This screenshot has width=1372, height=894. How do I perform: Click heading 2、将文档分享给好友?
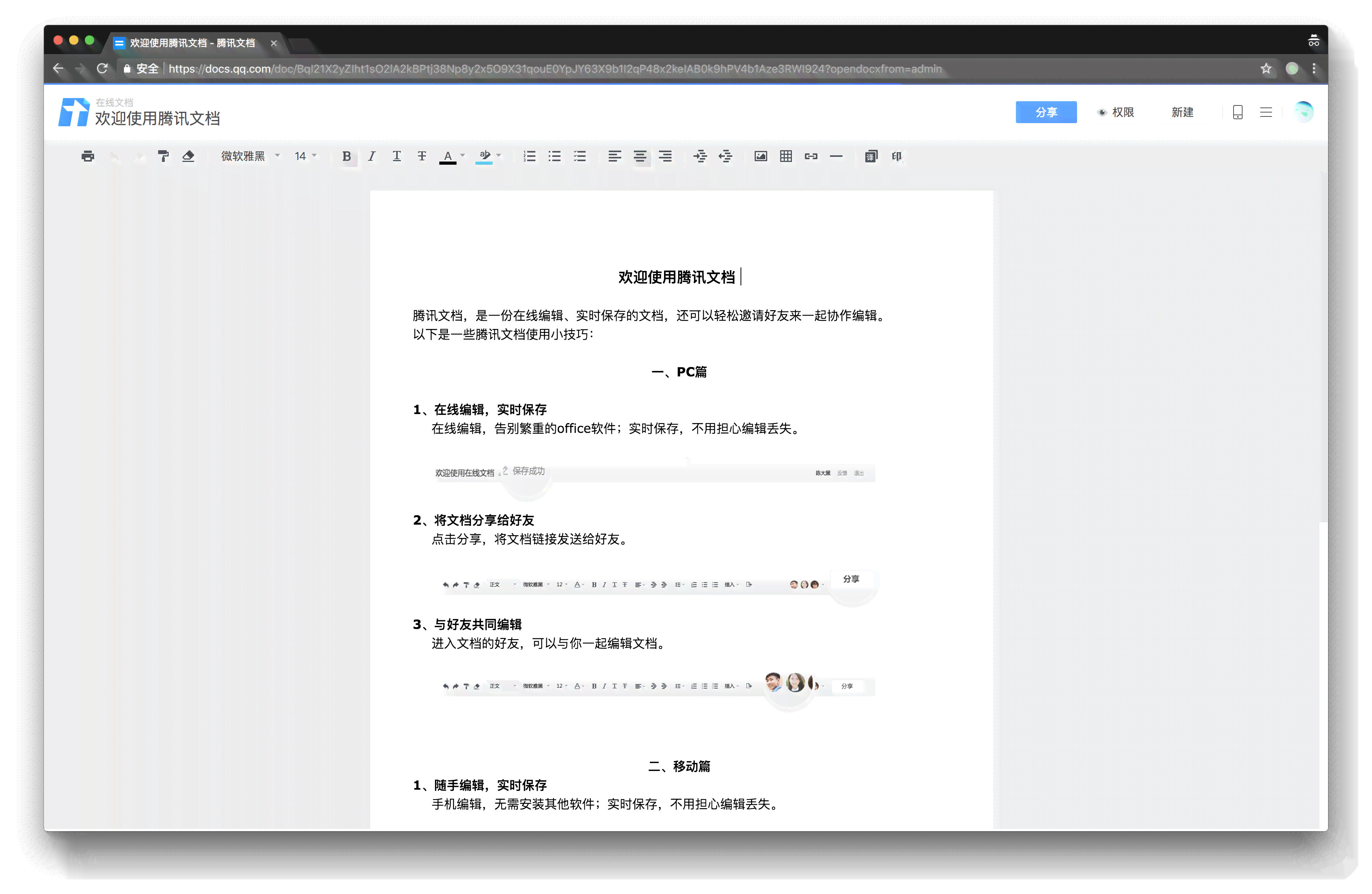[x=473, y=520]
